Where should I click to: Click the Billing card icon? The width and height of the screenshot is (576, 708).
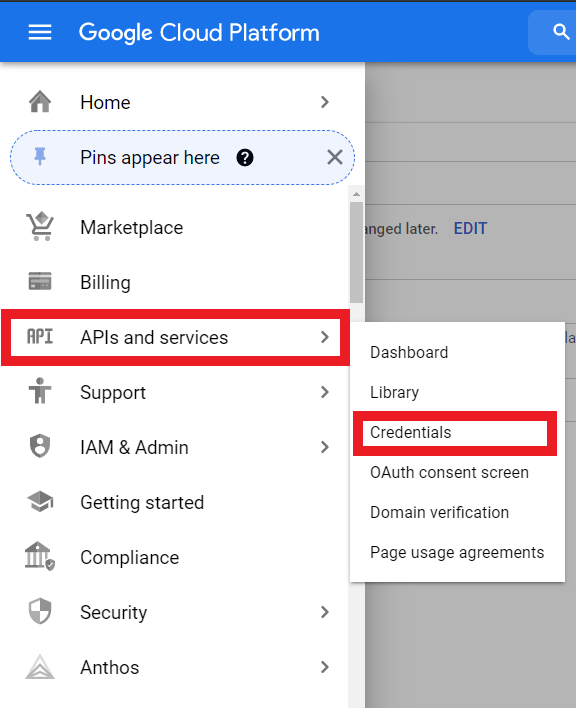(x=40, y=281)
